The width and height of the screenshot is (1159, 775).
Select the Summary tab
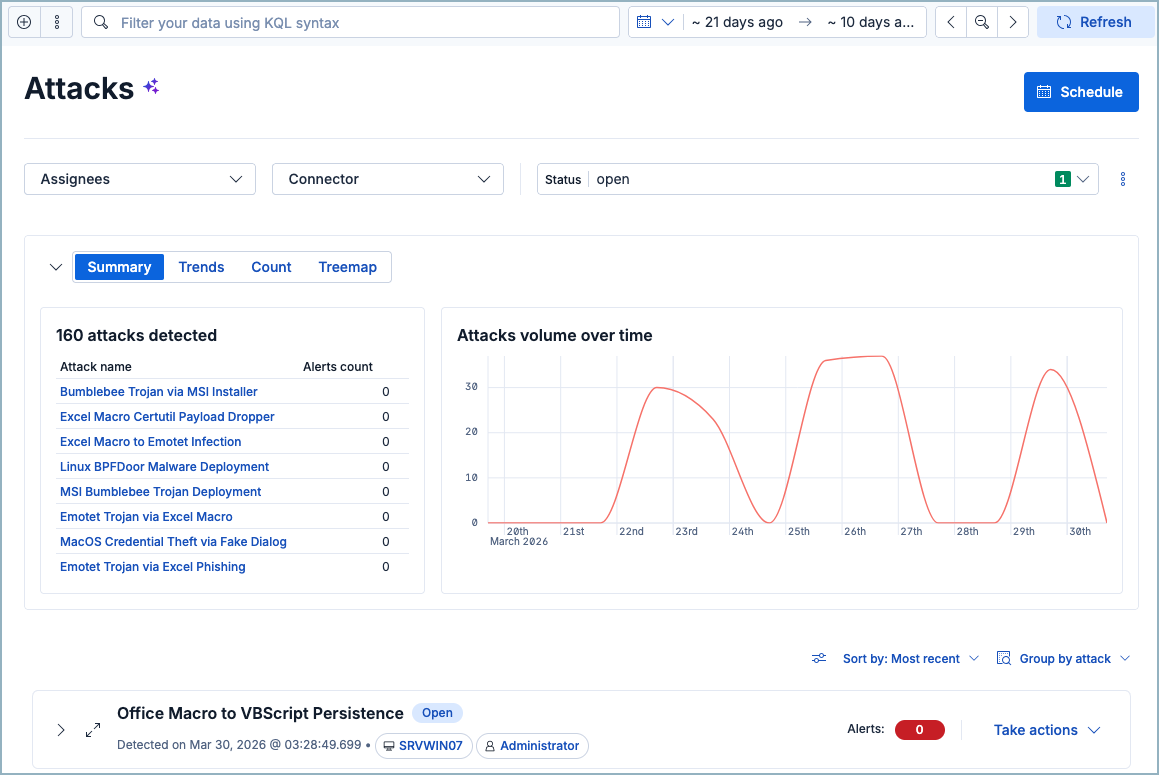(119, 267)
